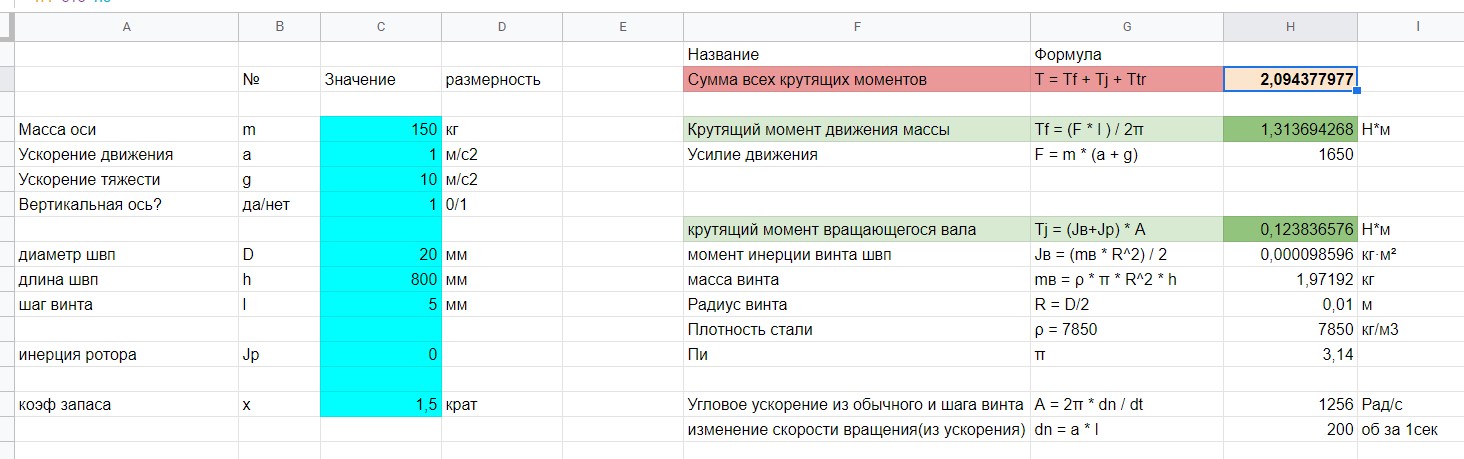This screenshot has width=1464, height=459.
Task: Click the column E header
Action: tap(622, 28)
